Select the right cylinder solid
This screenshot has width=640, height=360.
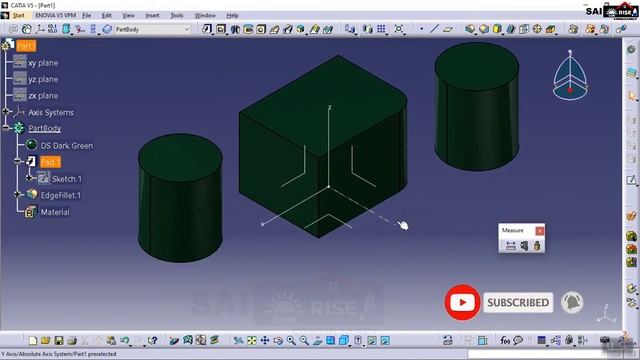pyautogui.click(x=477, y=107)
